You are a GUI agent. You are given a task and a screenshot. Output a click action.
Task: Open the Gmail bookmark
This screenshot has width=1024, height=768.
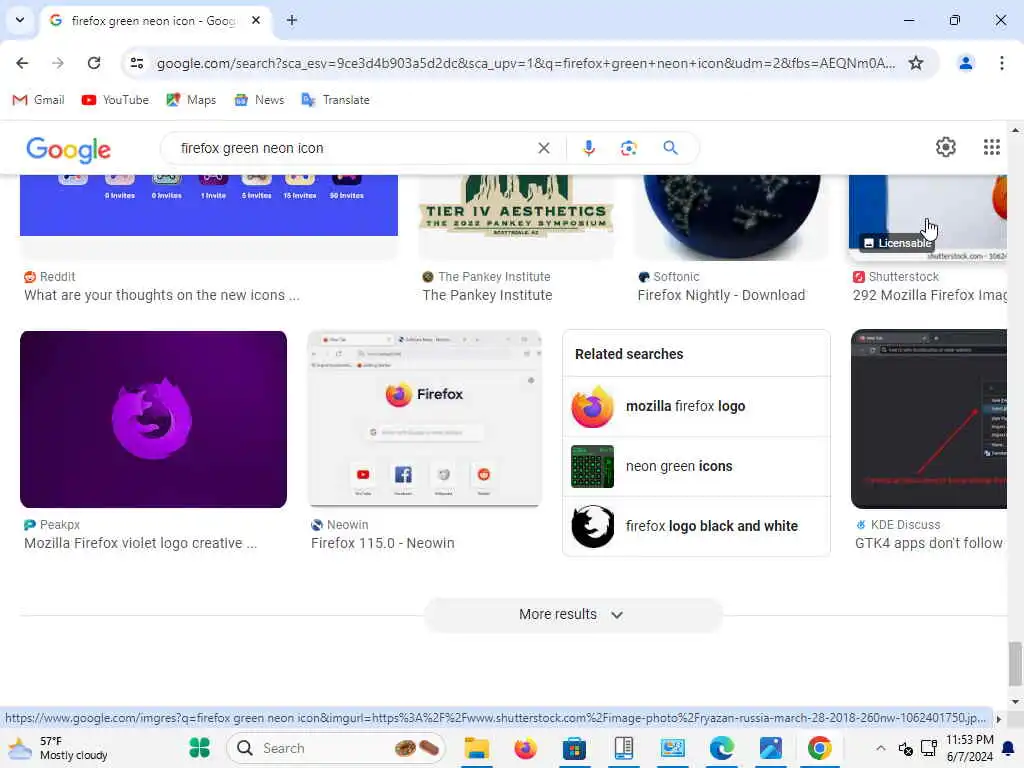click(39, 100)
